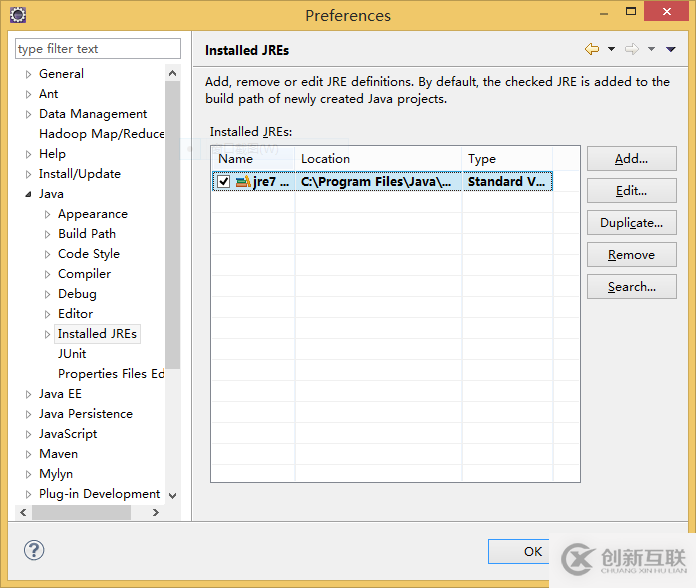Click the forward navigation arrow icon
Viewport: 696px width, 588px height.
pyautogui.click(x=631, y=49)
